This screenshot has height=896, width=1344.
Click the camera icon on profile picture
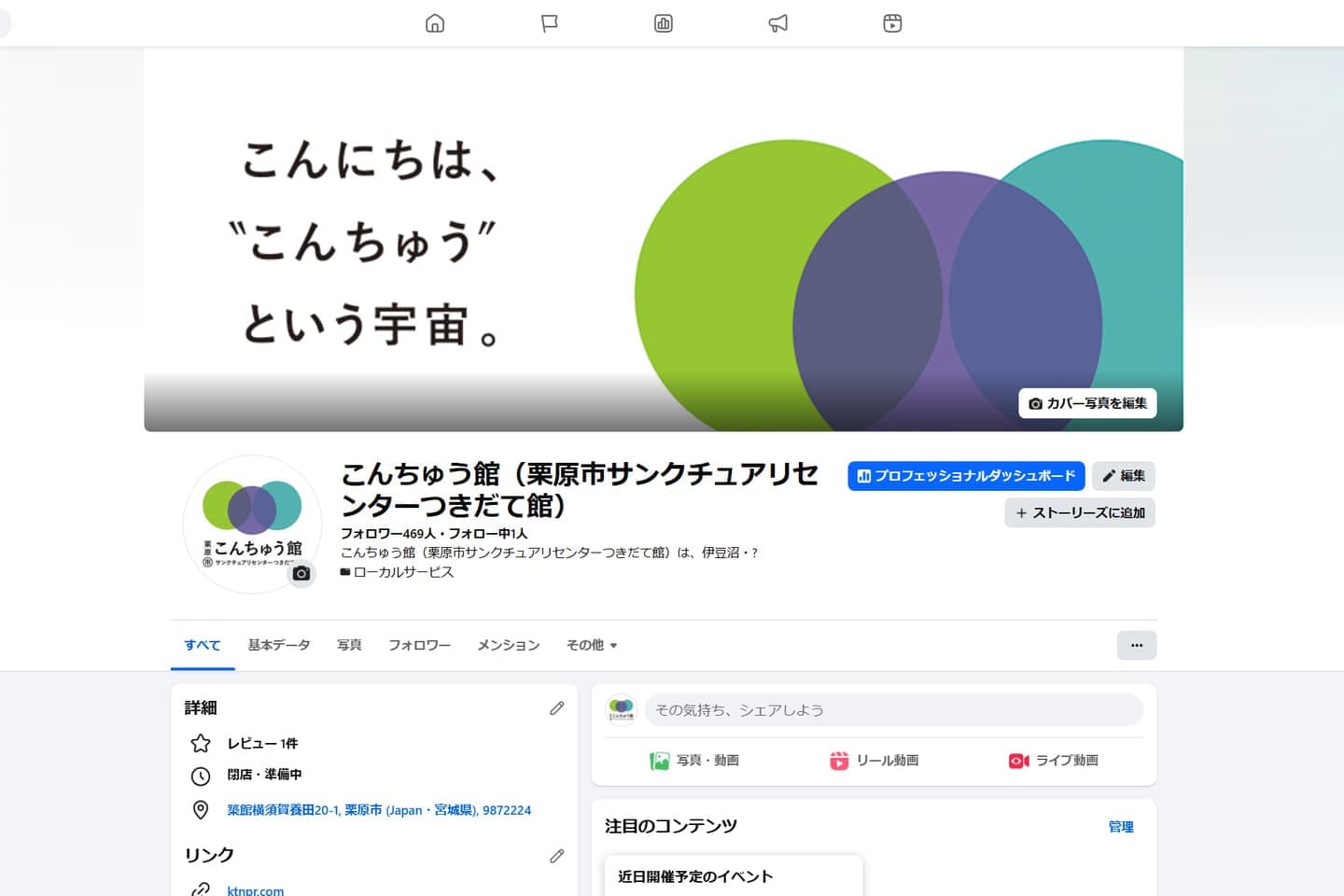301,573
